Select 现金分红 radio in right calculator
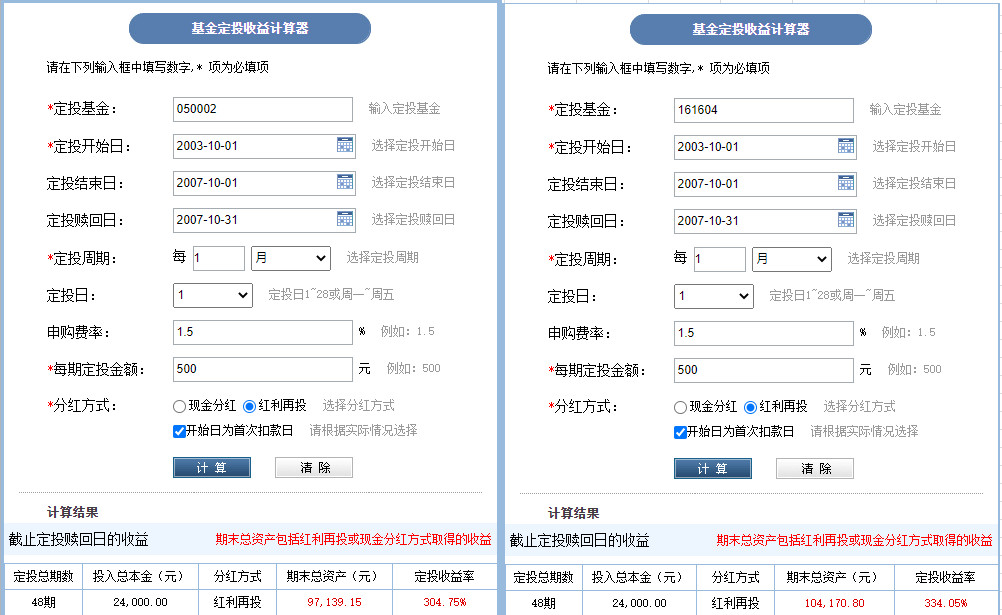This screenshot has width=1002, height=615. (x=681, y=407)
